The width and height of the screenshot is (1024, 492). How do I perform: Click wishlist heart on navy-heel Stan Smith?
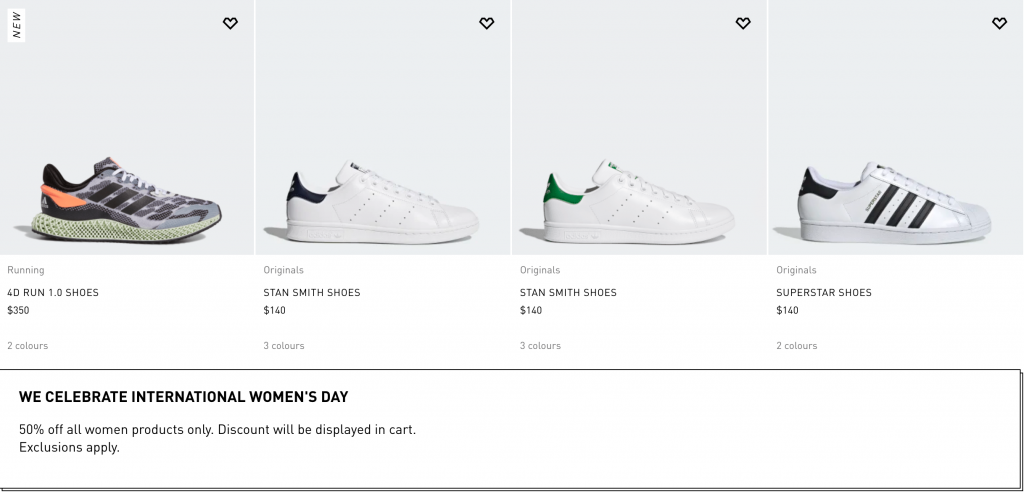coord(486,23)
